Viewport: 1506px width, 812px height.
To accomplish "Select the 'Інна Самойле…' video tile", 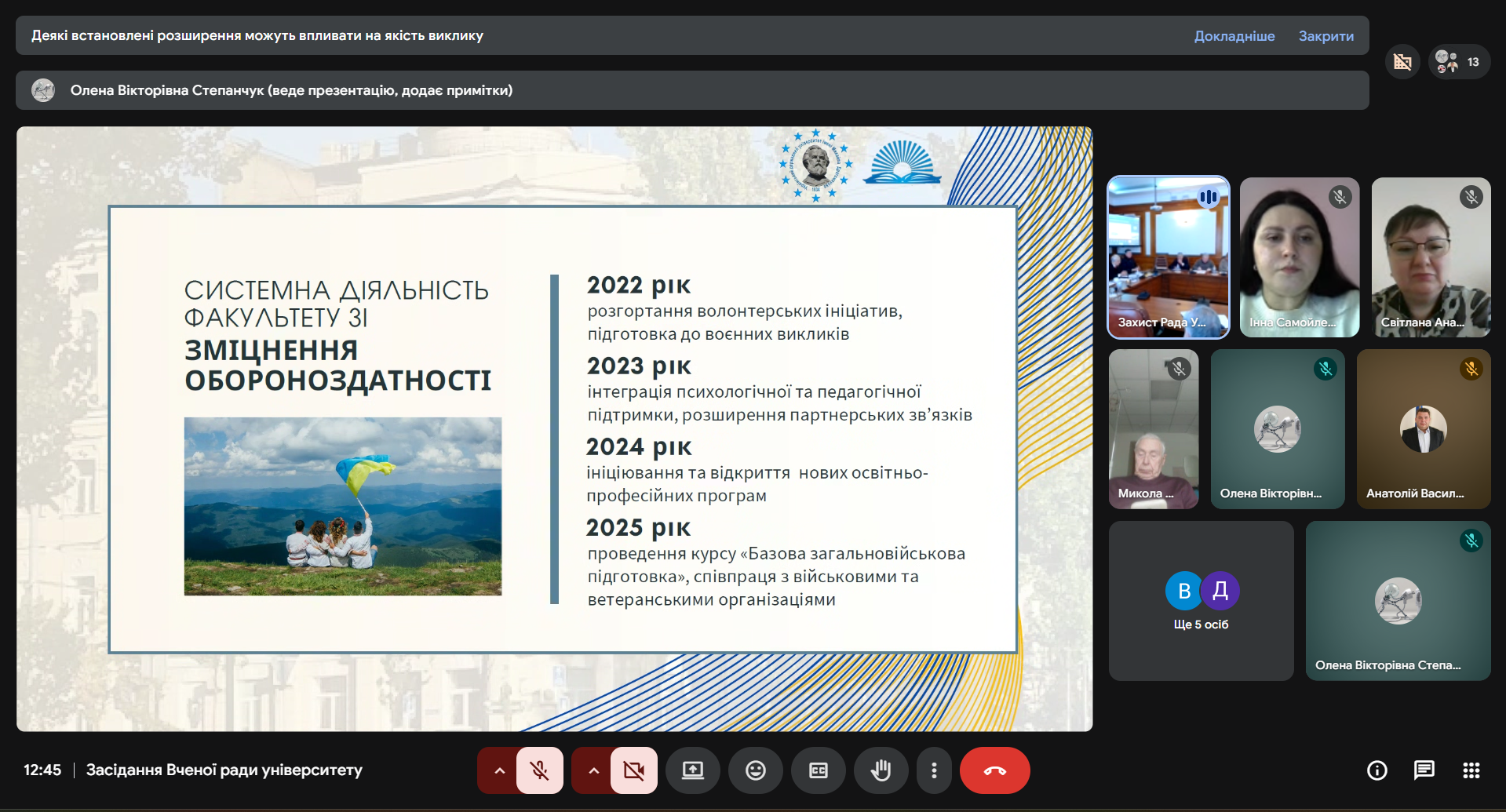I will pos(1299,257).
